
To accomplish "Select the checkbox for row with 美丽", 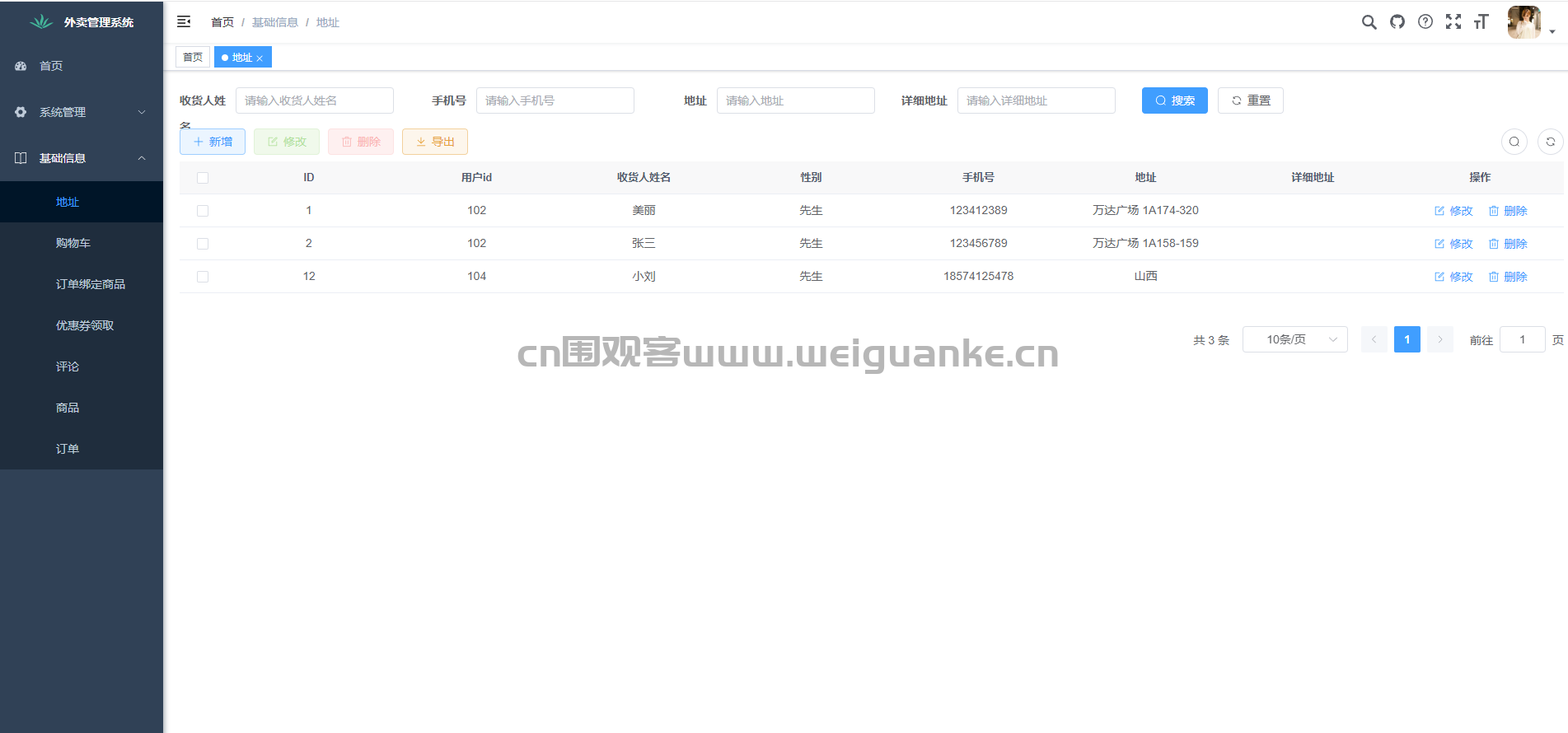I will pos(203,211).
